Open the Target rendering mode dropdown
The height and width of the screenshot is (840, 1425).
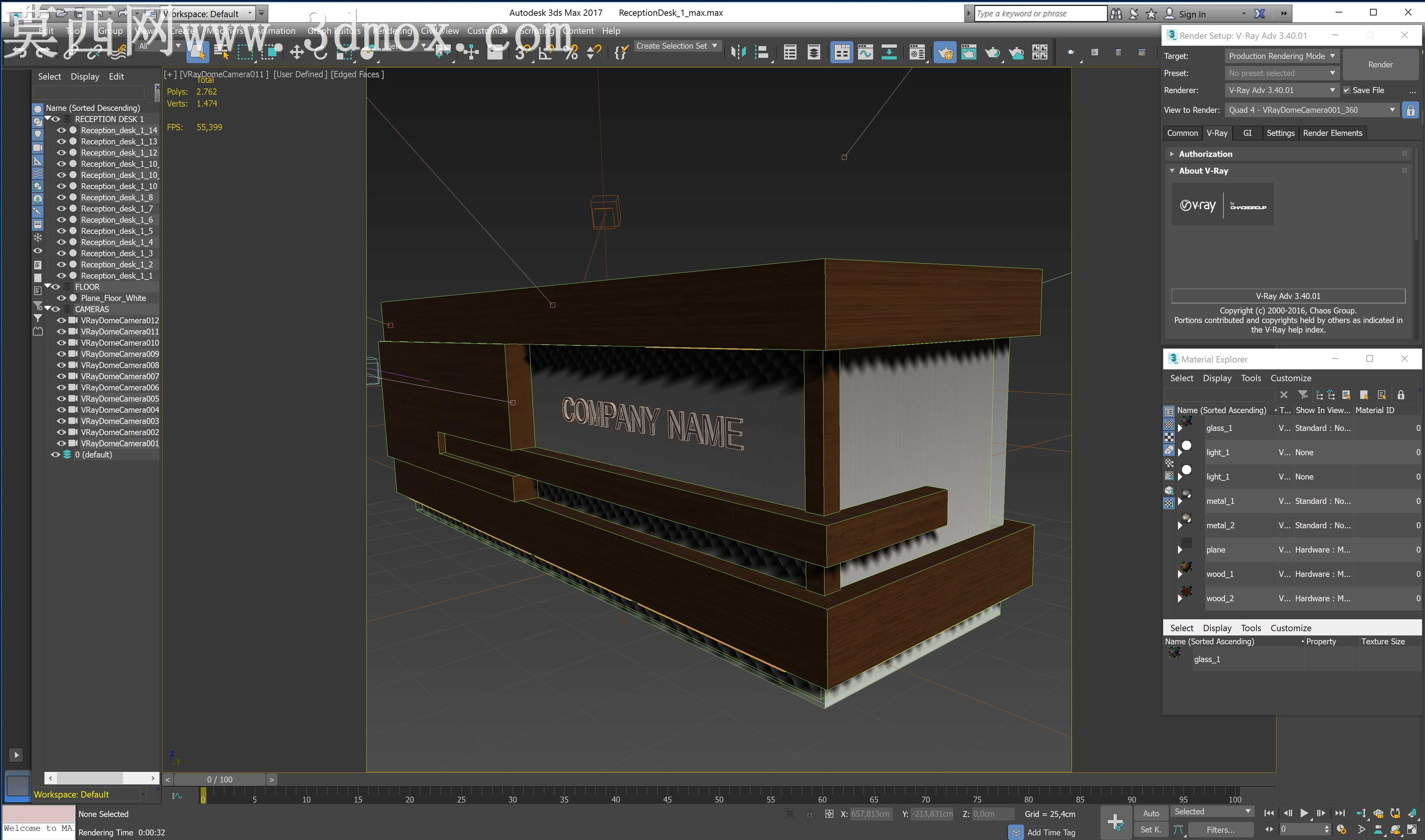pyautogui.click(x=1282, y=56)
